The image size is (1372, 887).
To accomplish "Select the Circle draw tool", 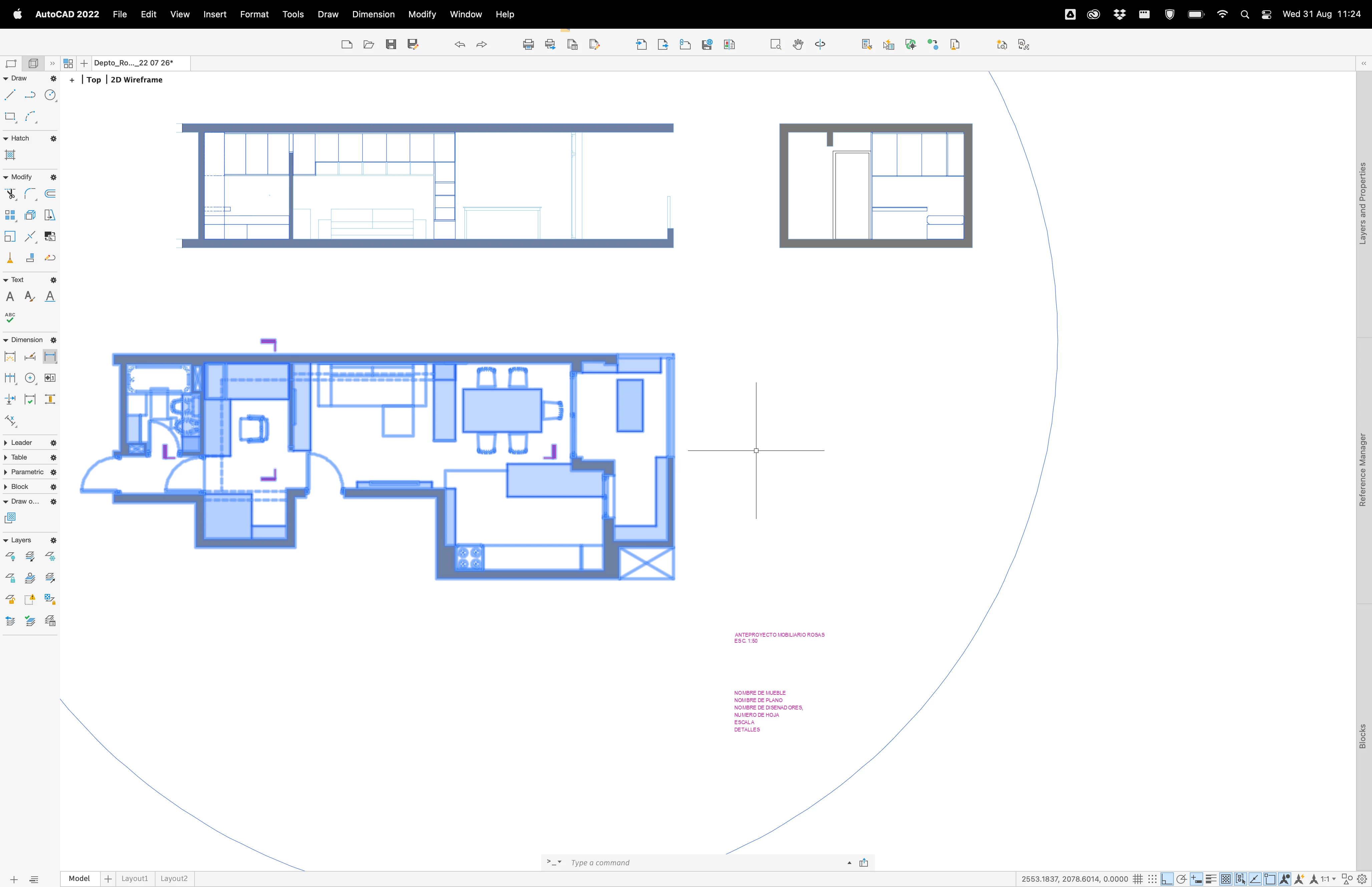I will [51, 95].
